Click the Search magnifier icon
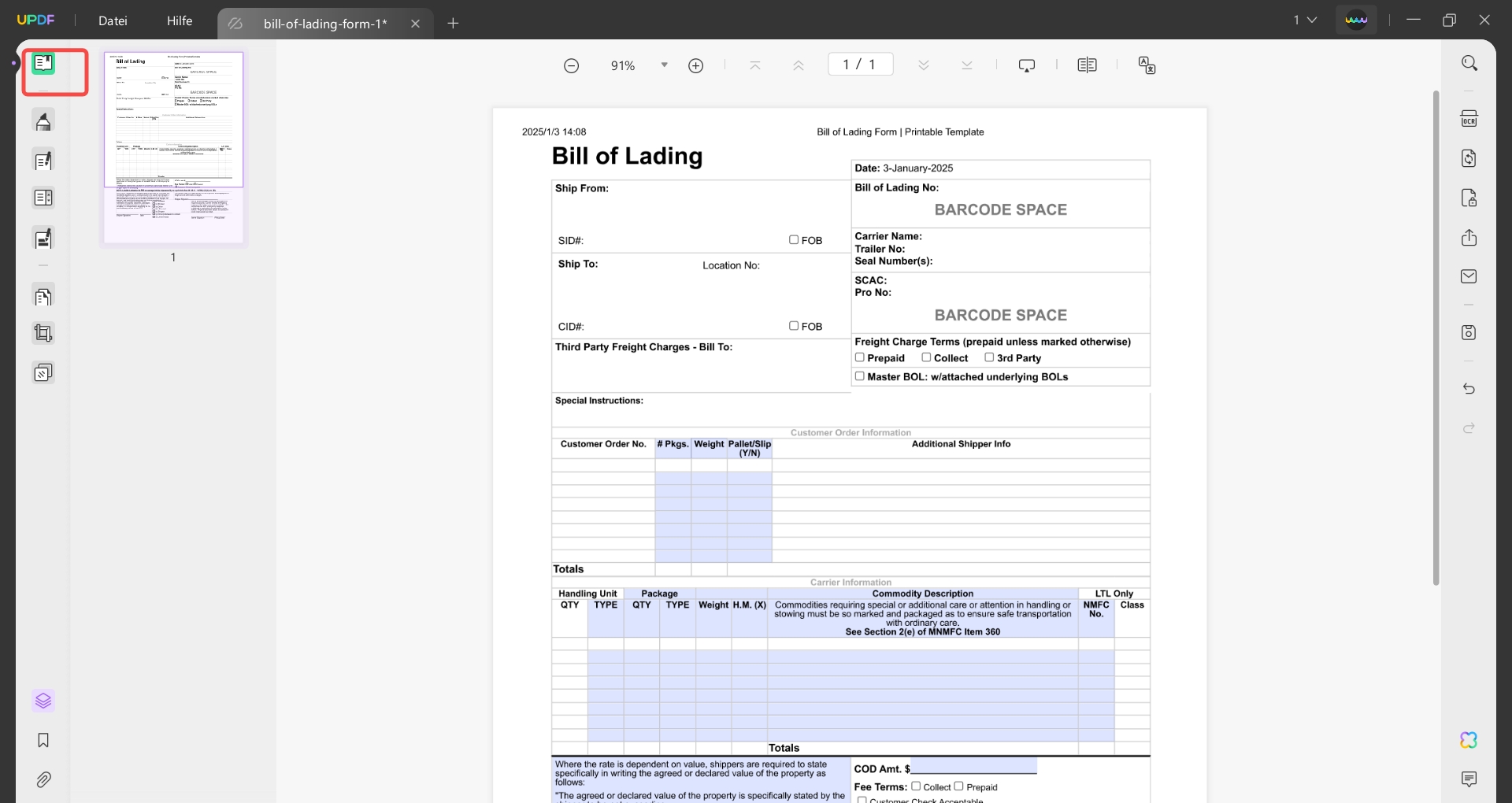This screenshot has width=1512, height=803. [1469, 63]
